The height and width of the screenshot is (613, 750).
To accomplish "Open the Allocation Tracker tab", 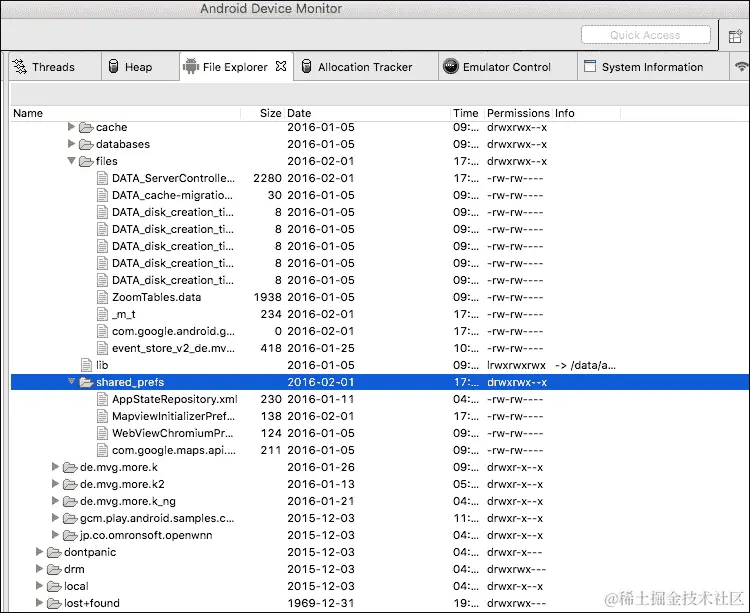I will (365, 67).
